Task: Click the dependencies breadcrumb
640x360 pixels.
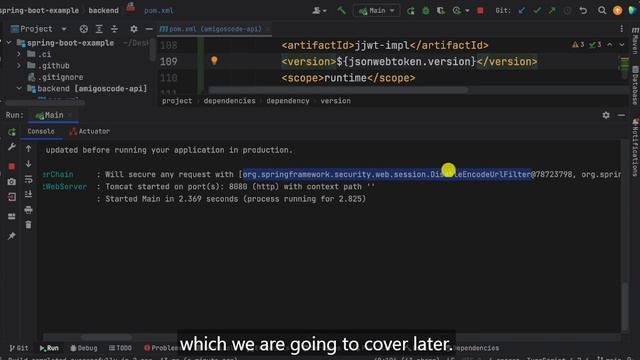Action: tap(229, 101)
